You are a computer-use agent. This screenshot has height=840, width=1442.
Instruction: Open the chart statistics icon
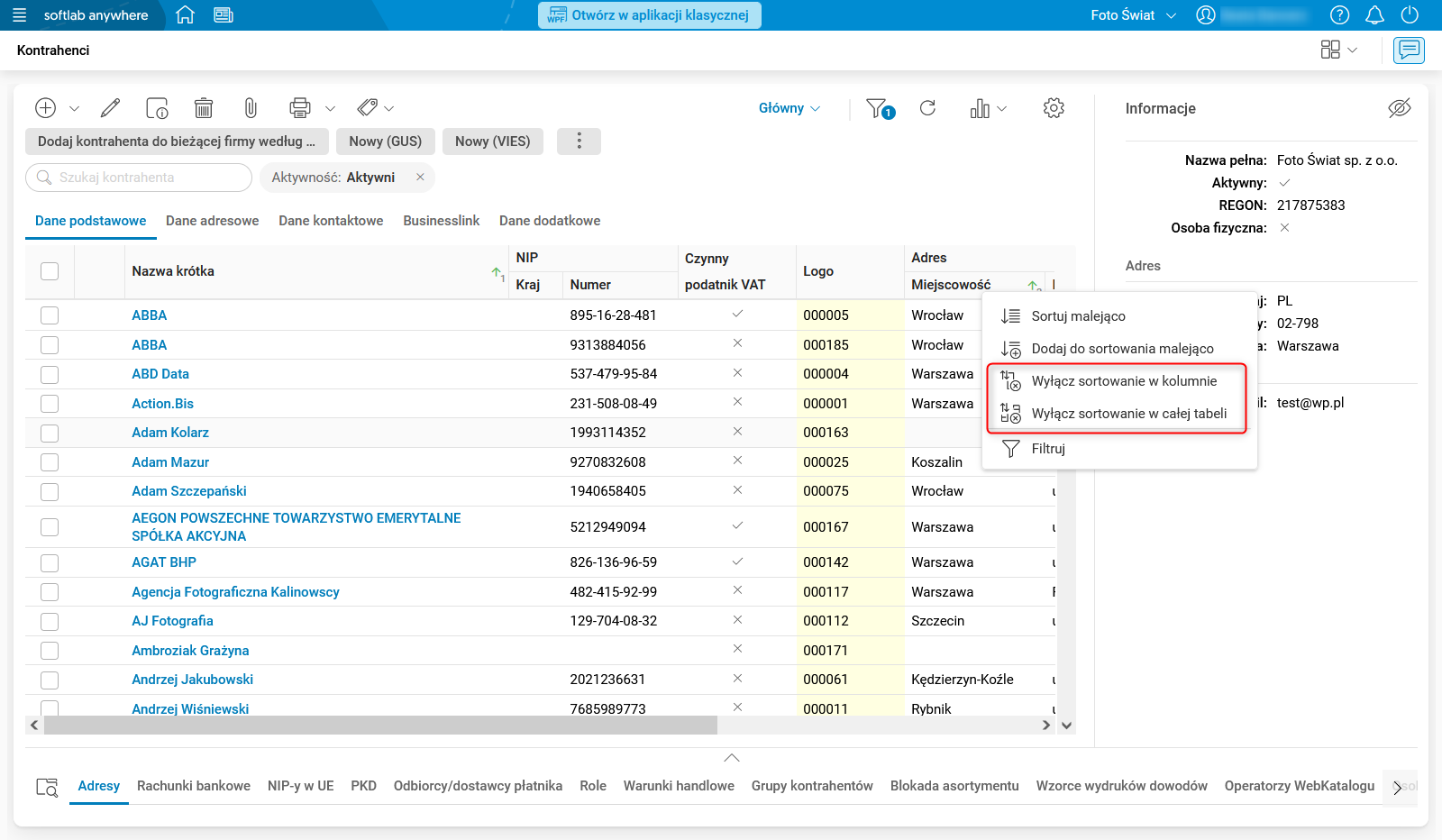(980, 108)
